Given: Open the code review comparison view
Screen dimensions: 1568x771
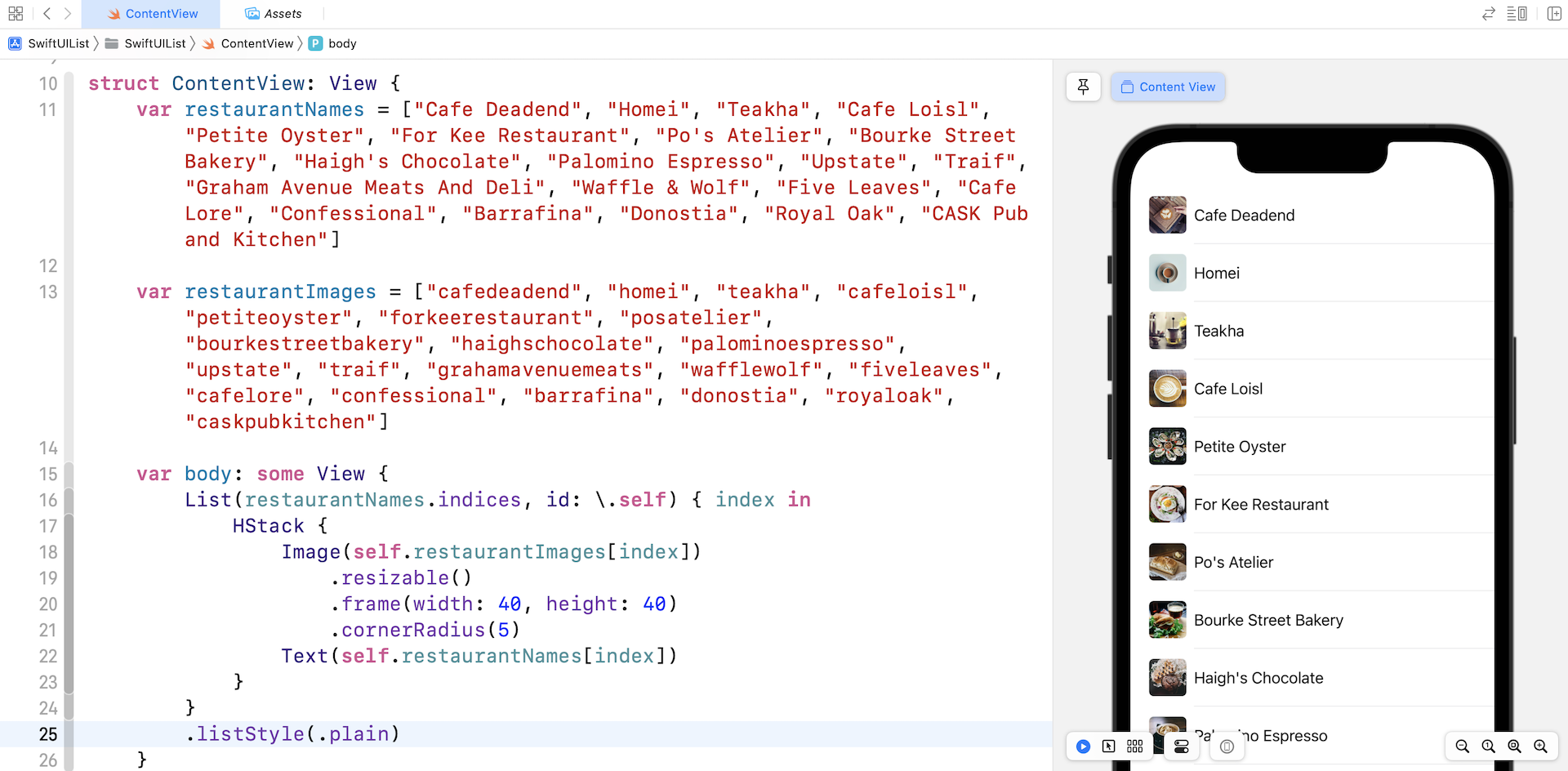Looking at the screenshot, I should click(1488, 13).
